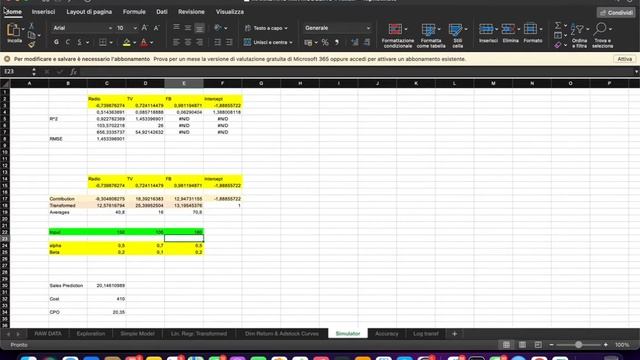Open font color dropdown arrow
640x360 pixels.
point(151,42)
